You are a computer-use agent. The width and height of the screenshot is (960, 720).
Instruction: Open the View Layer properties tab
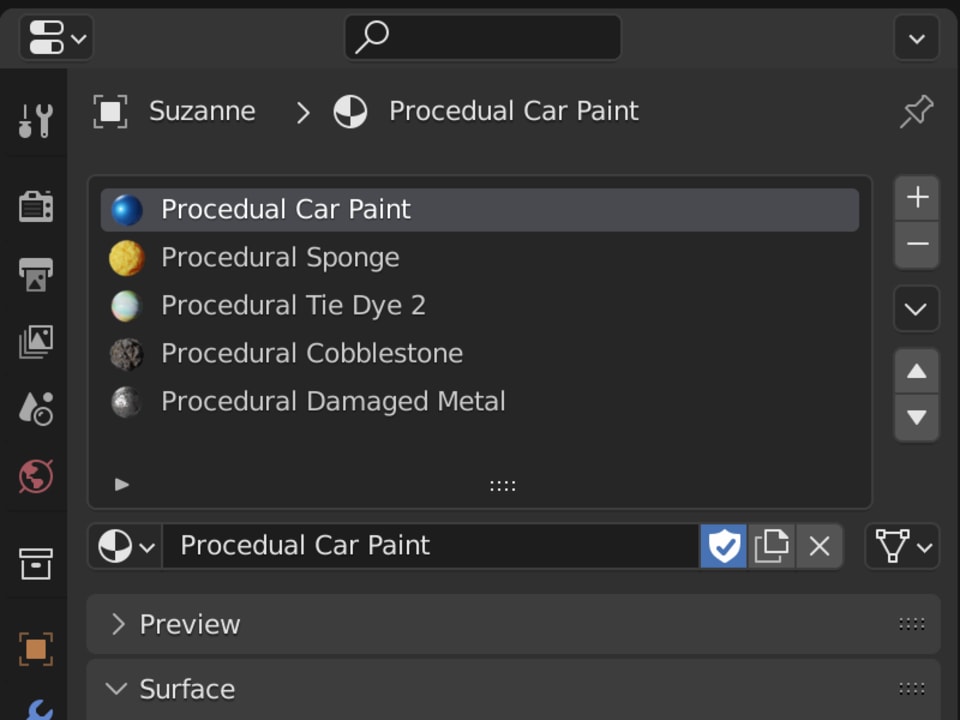(x=35, y=341)
